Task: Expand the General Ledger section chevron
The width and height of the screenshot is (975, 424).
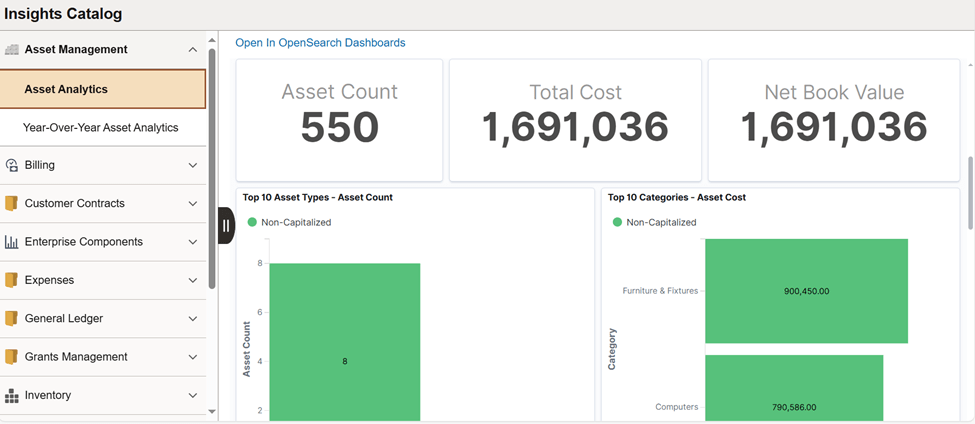Action: (193, 319)
